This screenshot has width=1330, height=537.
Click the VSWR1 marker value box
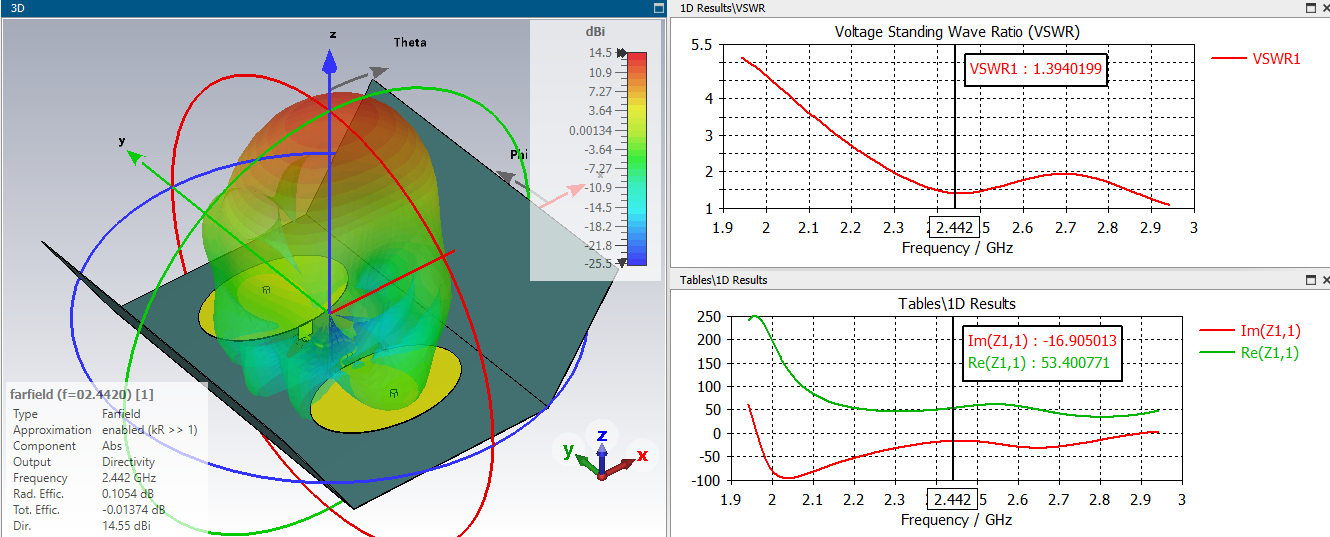1036,70
